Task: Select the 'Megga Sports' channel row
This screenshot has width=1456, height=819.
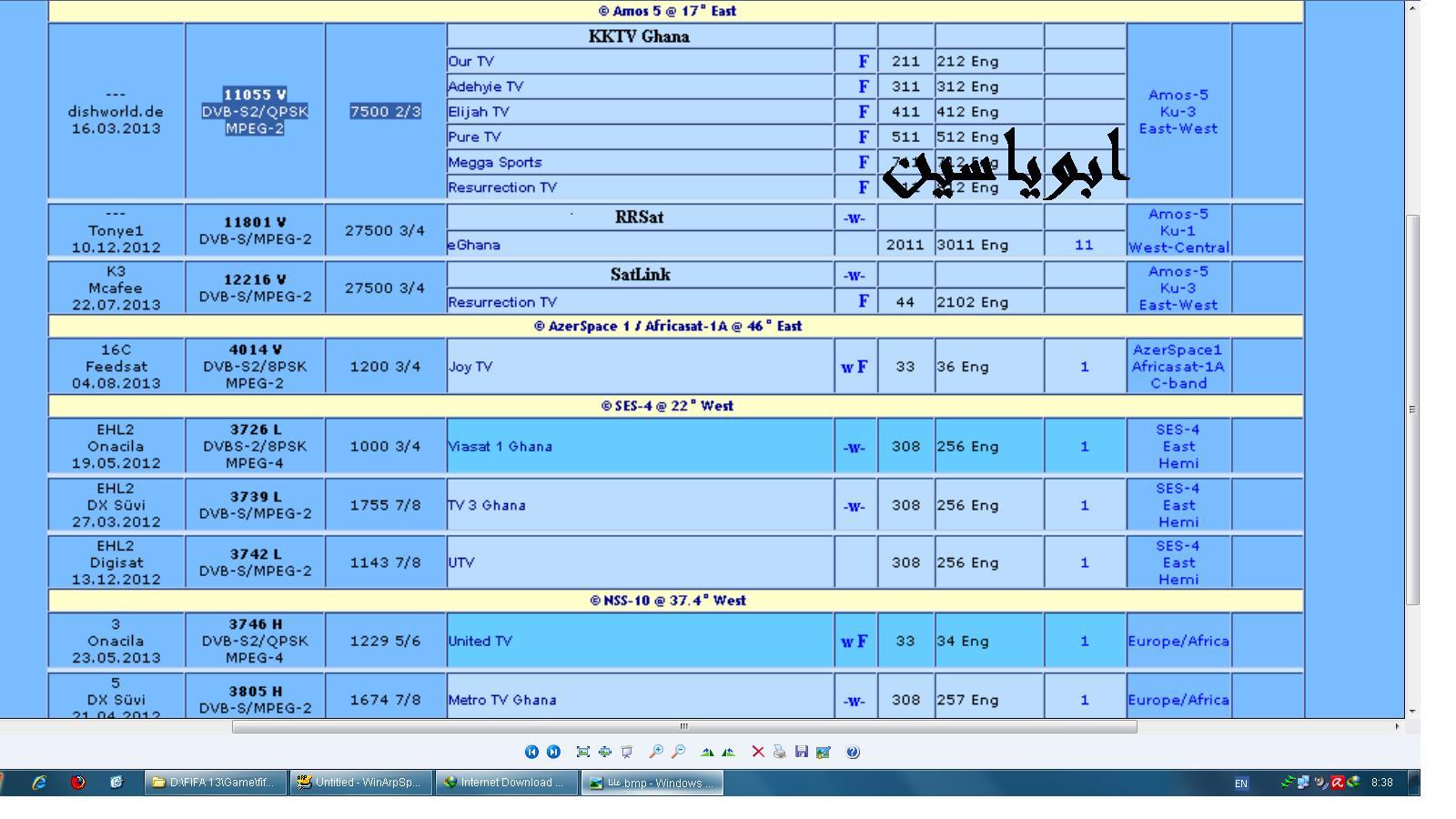Action: [x=640, y=162]
